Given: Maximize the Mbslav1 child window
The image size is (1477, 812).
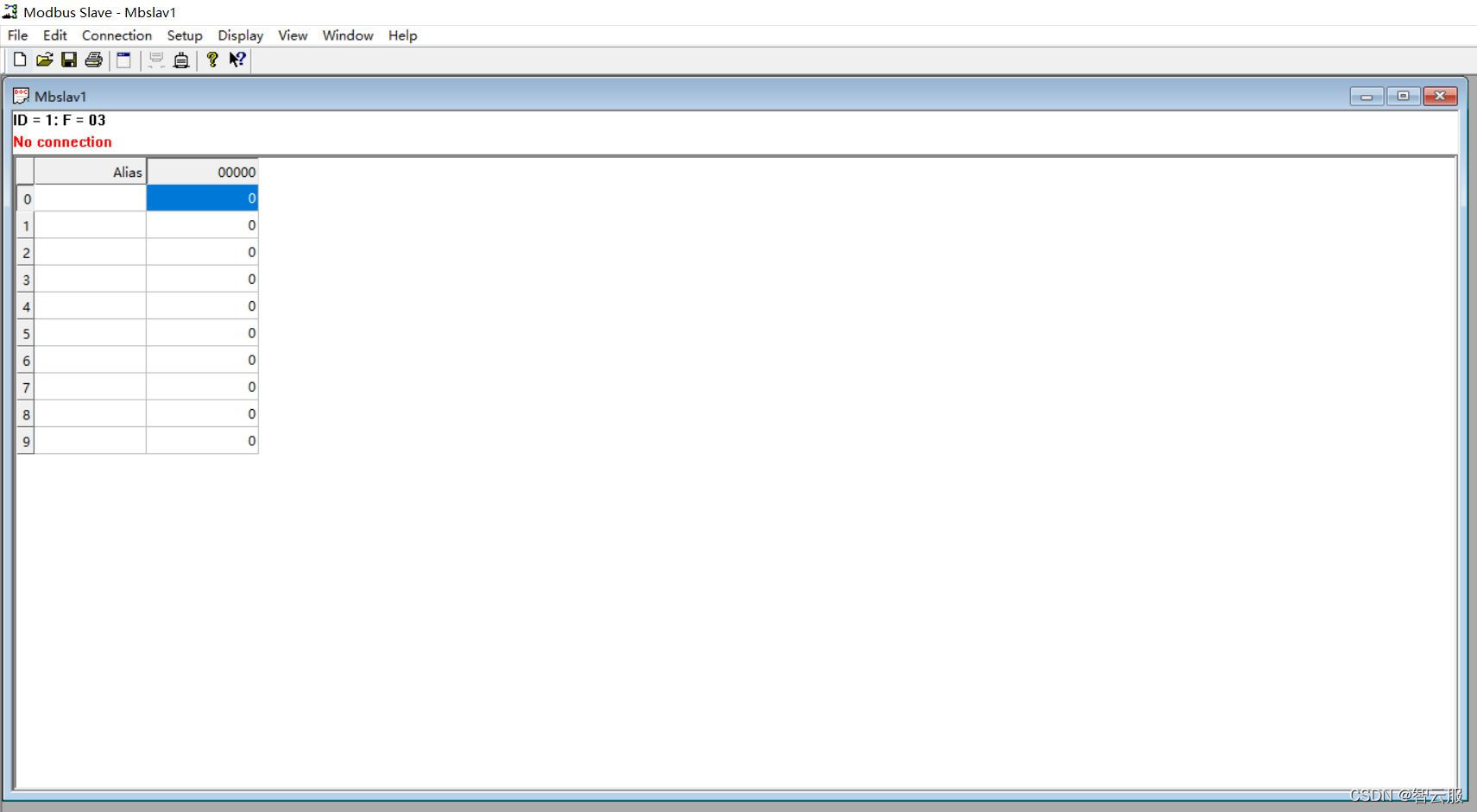Looking at the screenshot, I should [x=1403, y=96].
